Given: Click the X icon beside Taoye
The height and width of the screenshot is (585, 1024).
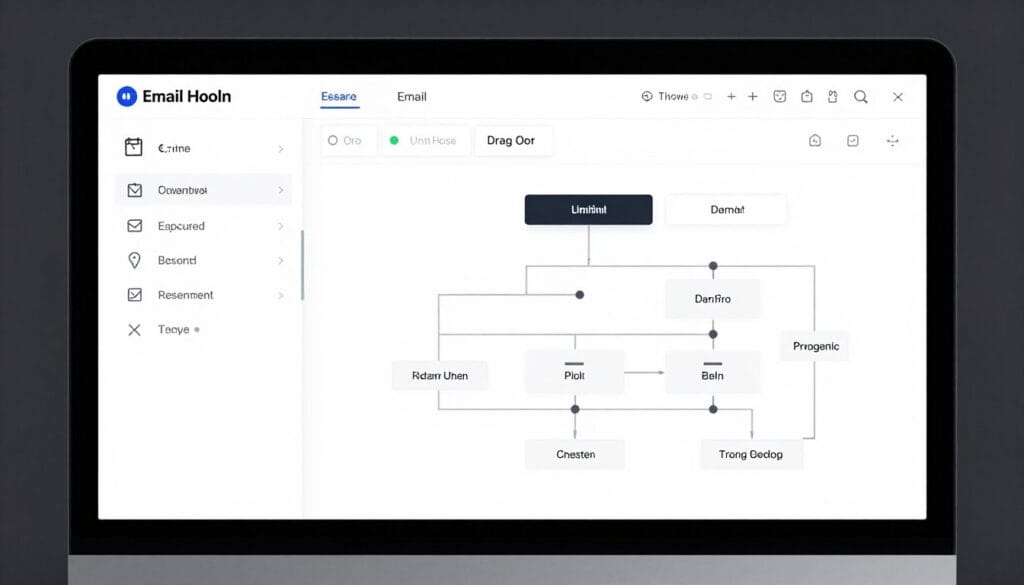Looking at the screenshot, I should [x=134, y=330].
